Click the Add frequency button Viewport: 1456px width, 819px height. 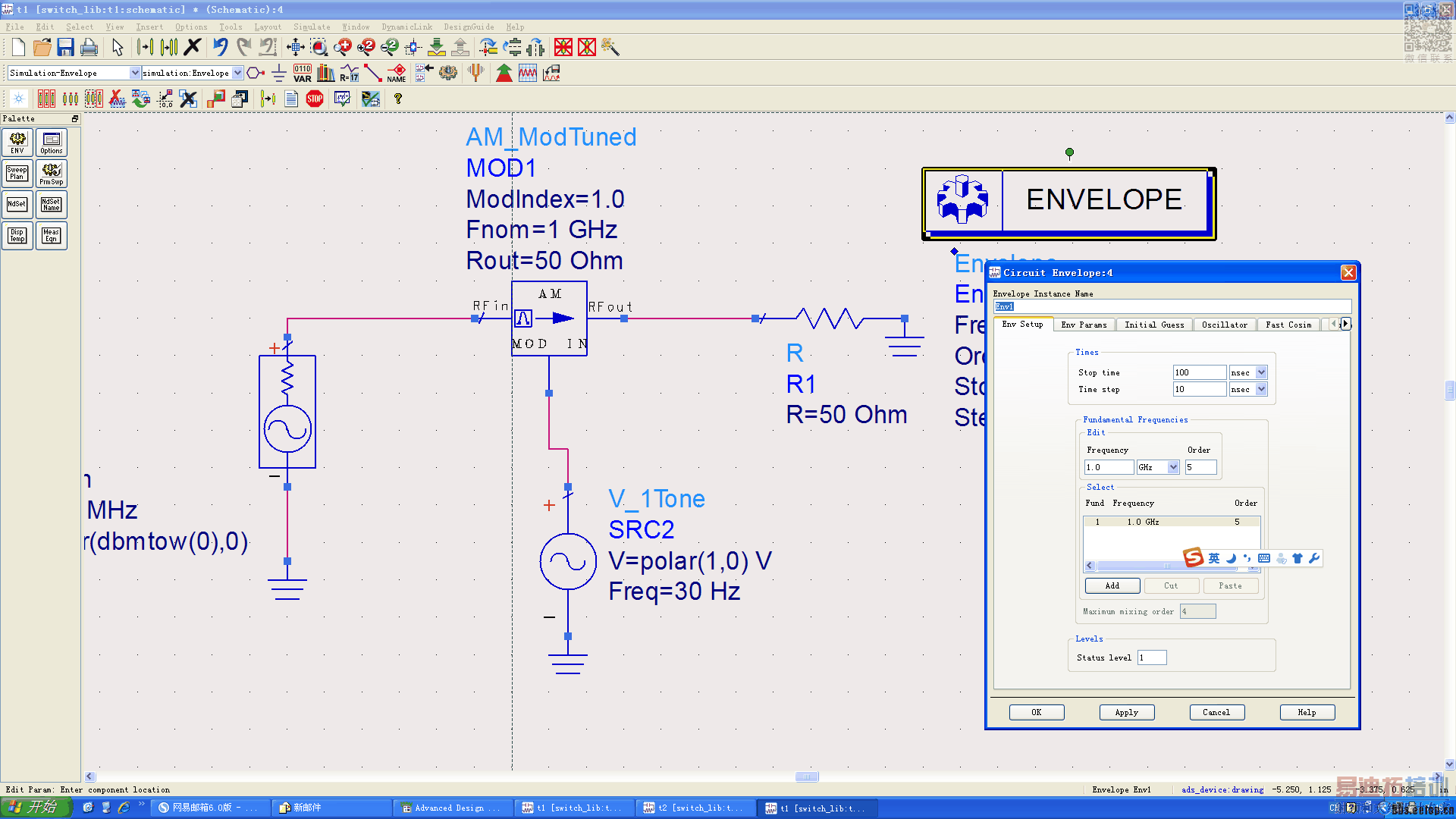[x=1112, y=585]
